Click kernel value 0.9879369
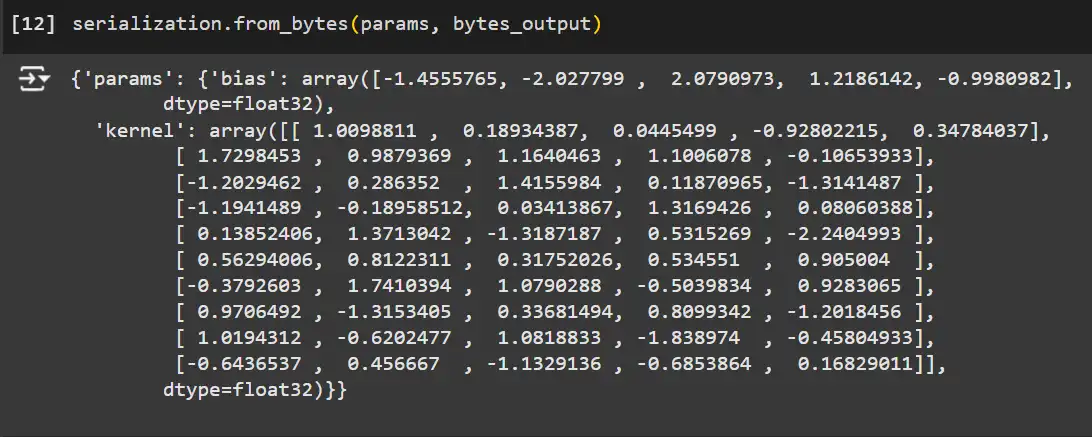Screen dimensions: 1092x437 (400, 157)
